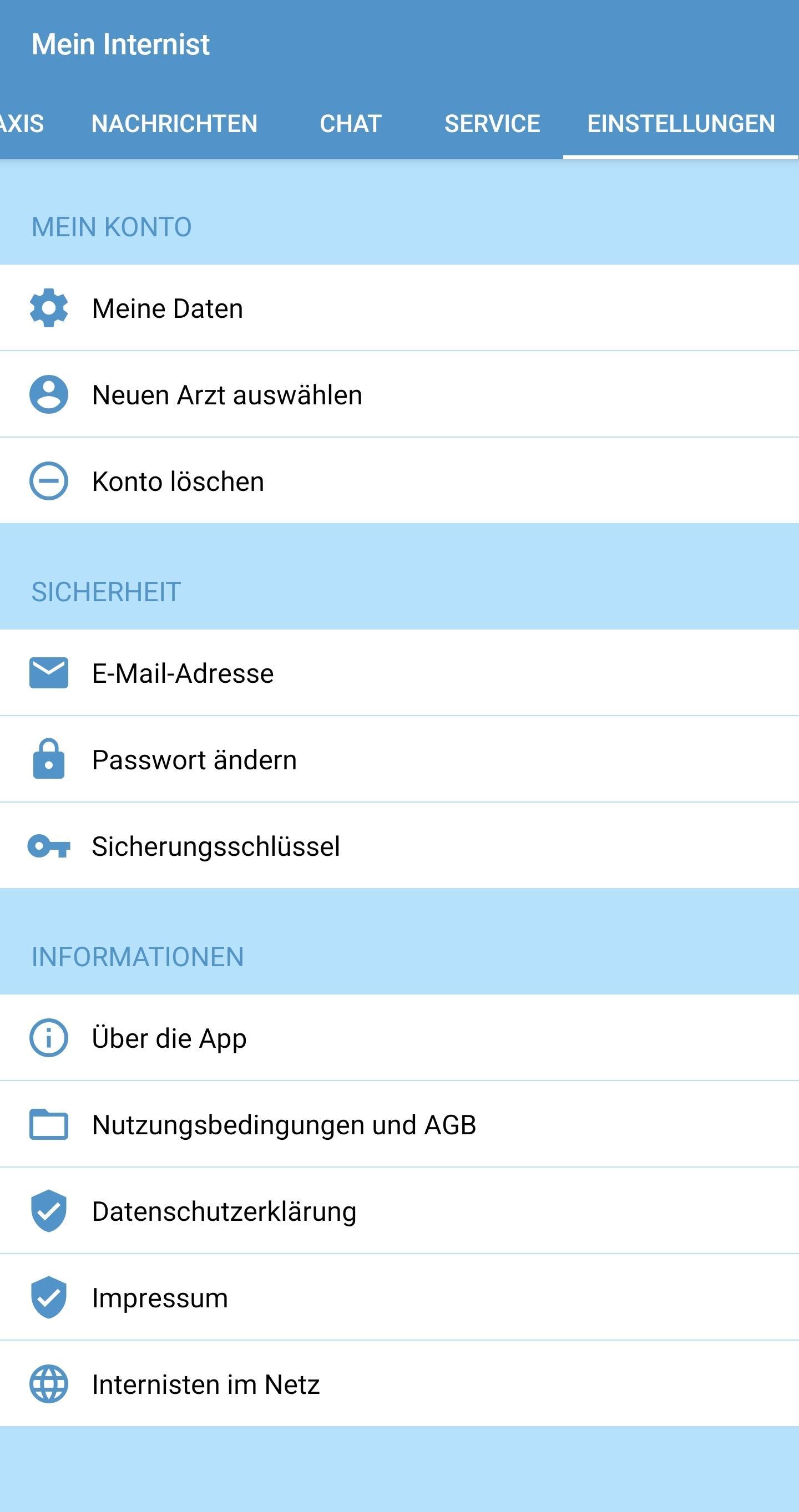The width and height of the screenshot is (799, 1512).
Task: Tap the envelope icon for E-Mail-Adresse
Action: [x=49, y=672]
